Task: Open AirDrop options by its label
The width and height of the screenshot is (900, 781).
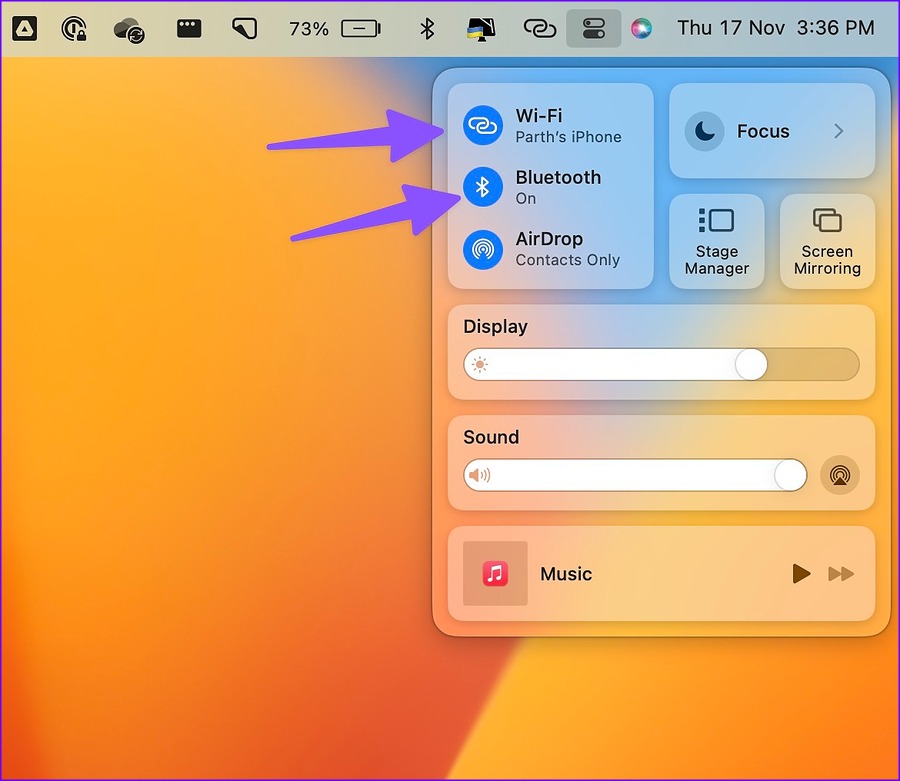Action: [549, 239]
